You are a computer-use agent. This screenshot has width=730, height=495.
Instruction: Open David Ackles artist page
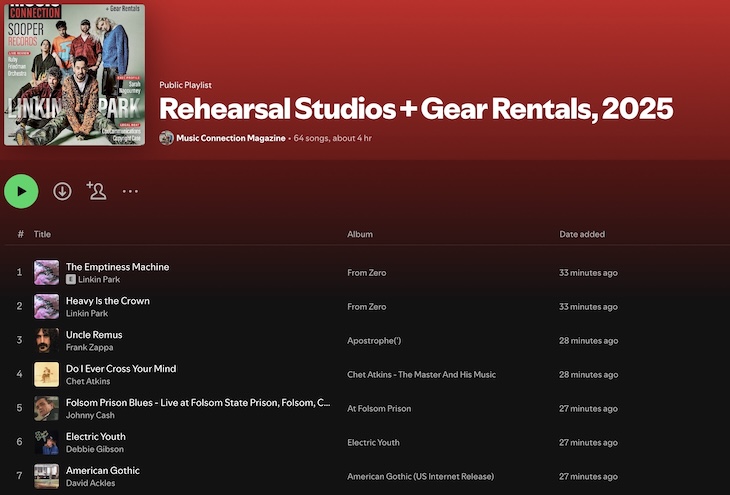point(91,483)
